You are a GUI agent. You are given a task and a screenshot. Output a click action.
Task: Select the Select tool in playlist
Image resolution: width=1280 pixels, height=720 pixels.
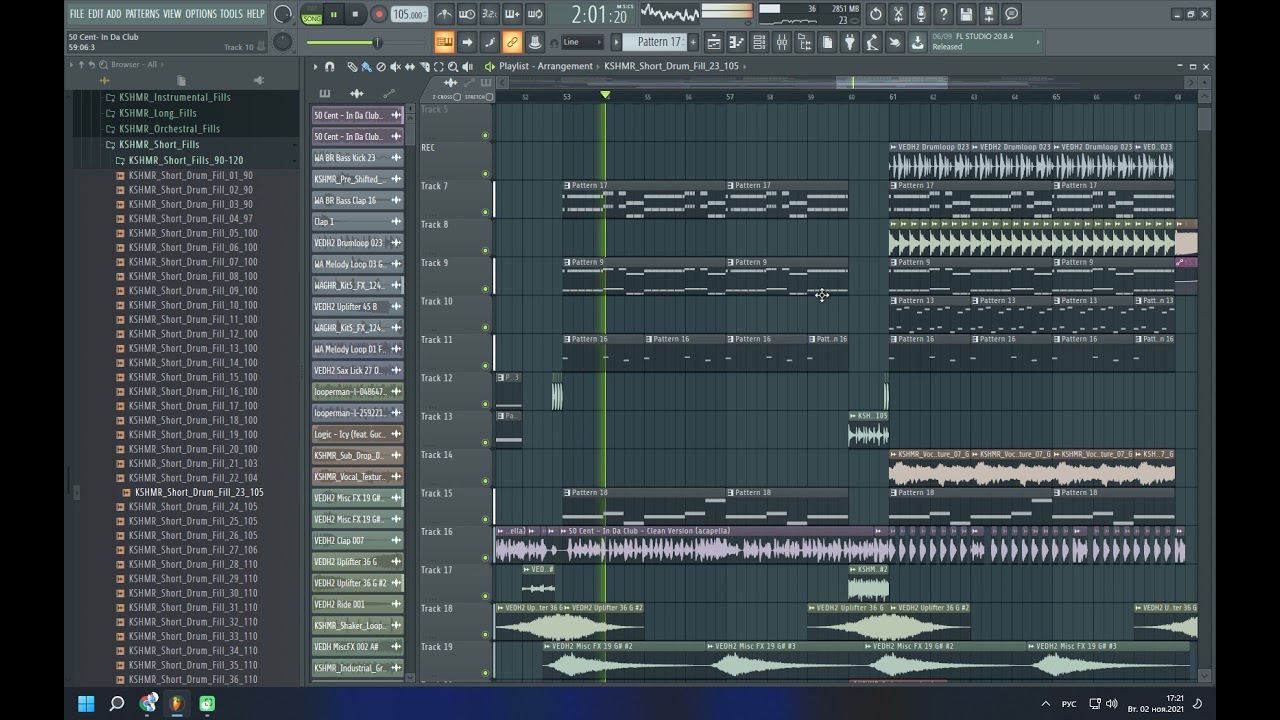click(x=439, y=67)
